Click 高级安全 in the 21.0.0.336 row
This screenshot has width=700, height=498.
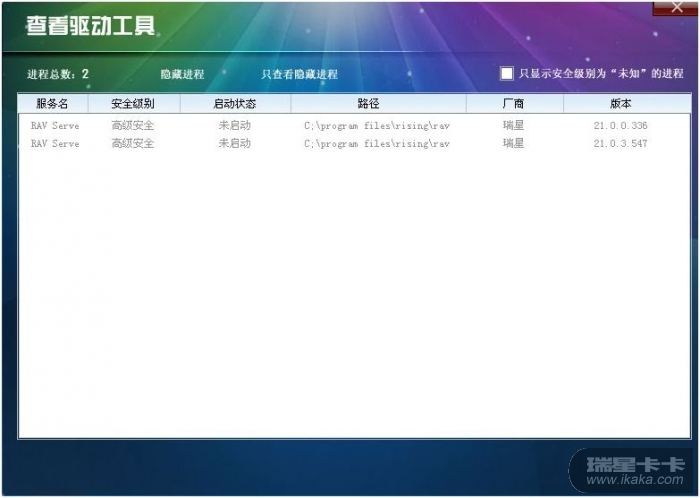click(x=133, y=125)
